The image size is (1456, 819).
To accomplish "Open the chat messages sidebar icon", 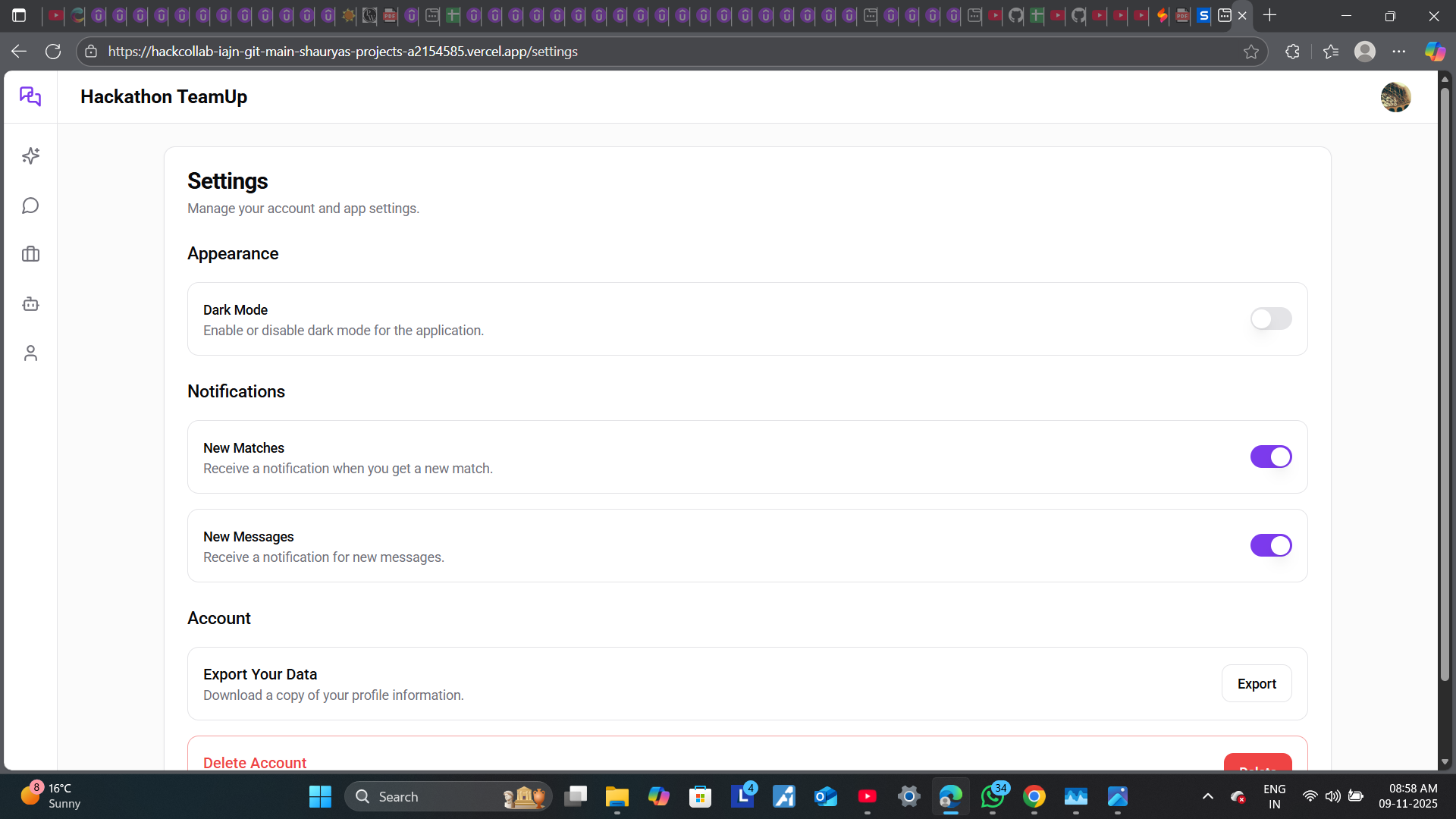I will 30,205.
